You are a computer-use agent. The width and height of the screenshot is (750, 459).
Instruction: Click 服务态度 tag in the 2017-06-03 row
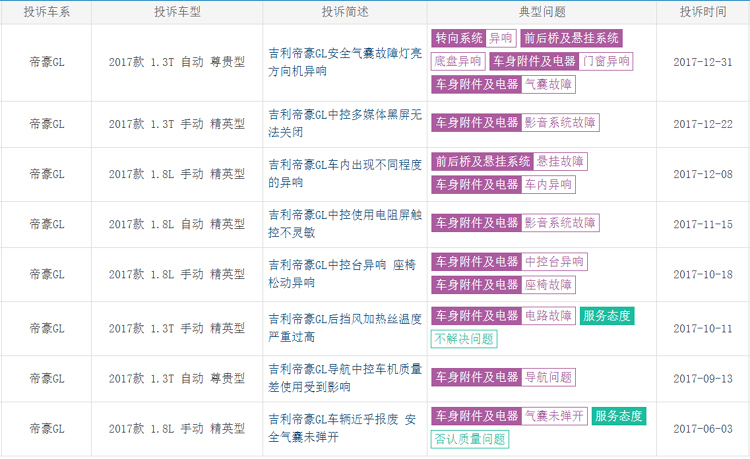pos(619,416)
